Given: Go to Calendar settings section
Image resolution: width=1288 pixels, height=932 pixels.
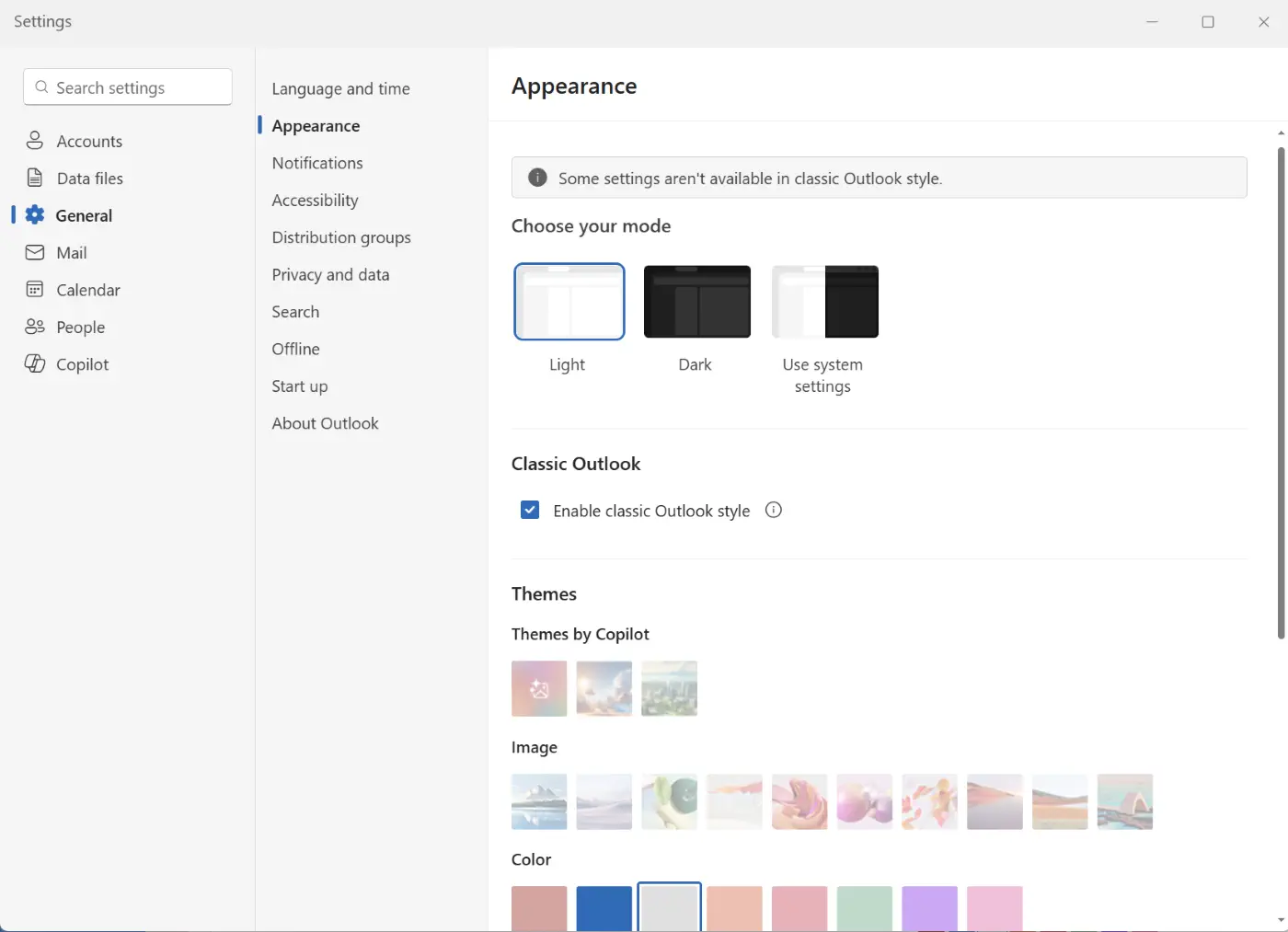Looking at the screenshot, I should [87, 290].
